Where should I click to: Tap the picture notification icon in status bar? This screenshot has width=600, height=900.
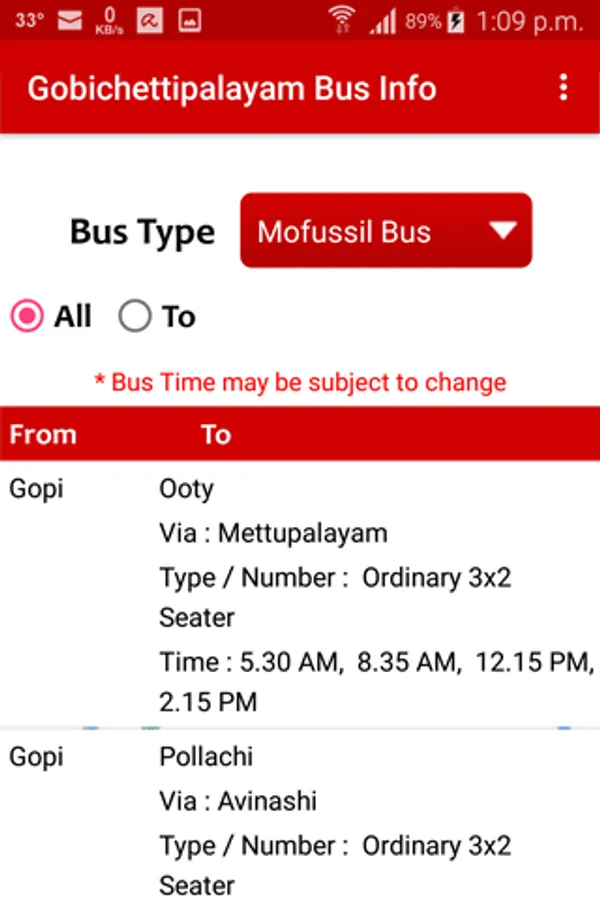pyautogui.click(x=190, y=20)
